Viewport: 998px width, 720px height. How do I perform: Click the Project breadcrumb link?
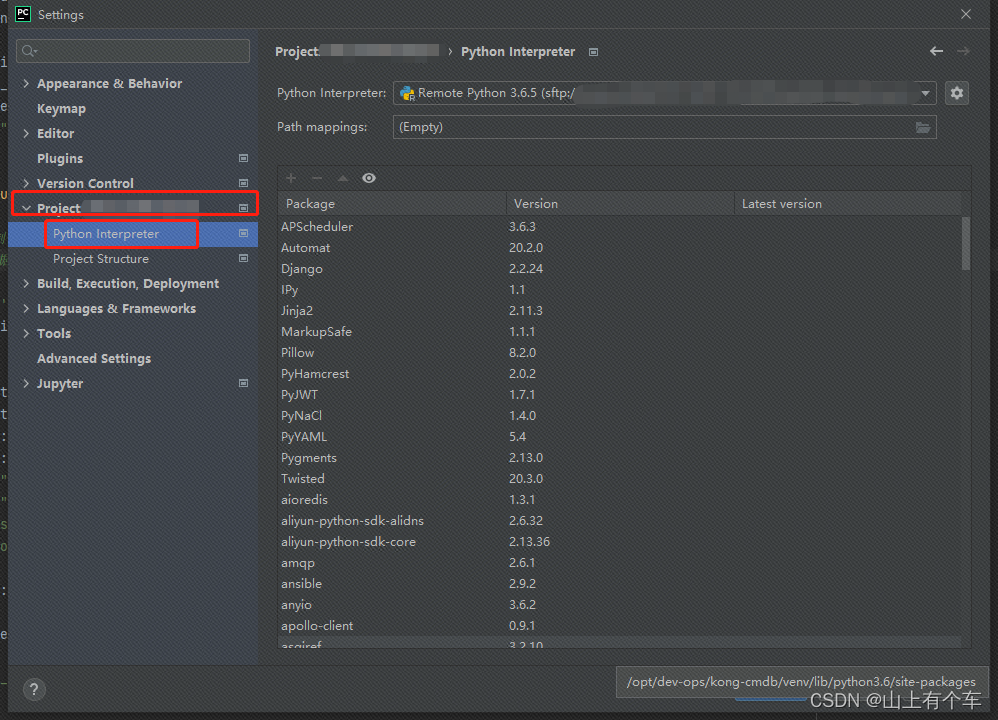(297, 52)
